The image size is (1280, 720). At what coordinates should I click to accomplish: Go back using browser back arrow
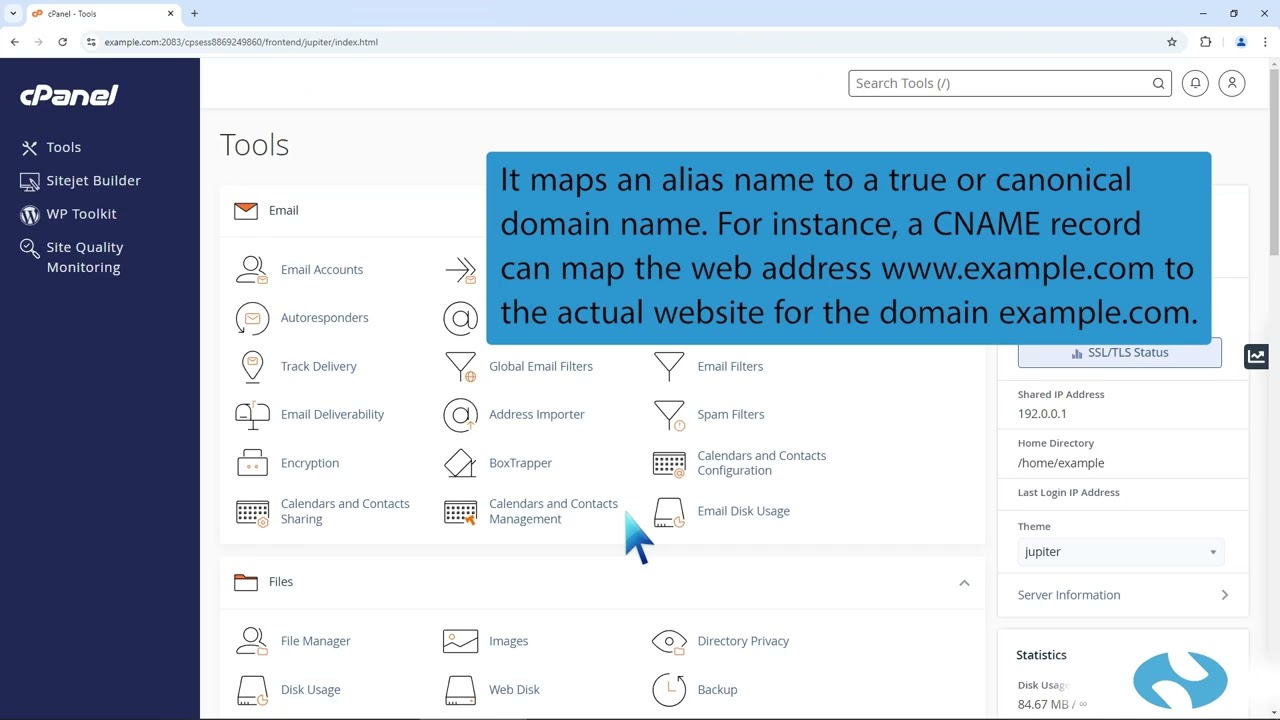(x=14, y=42)
